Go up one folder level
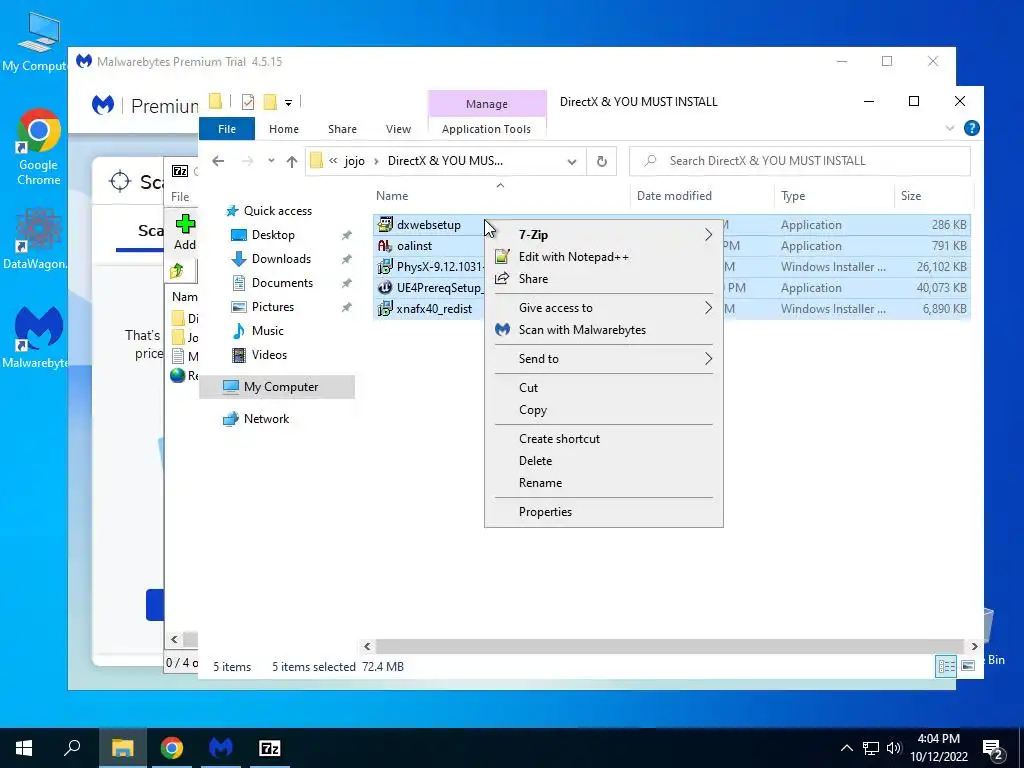 292,161
